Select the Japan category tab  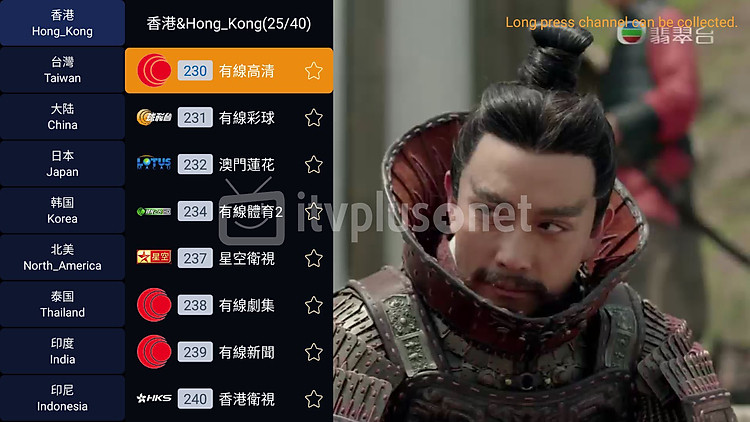point(62,164)
